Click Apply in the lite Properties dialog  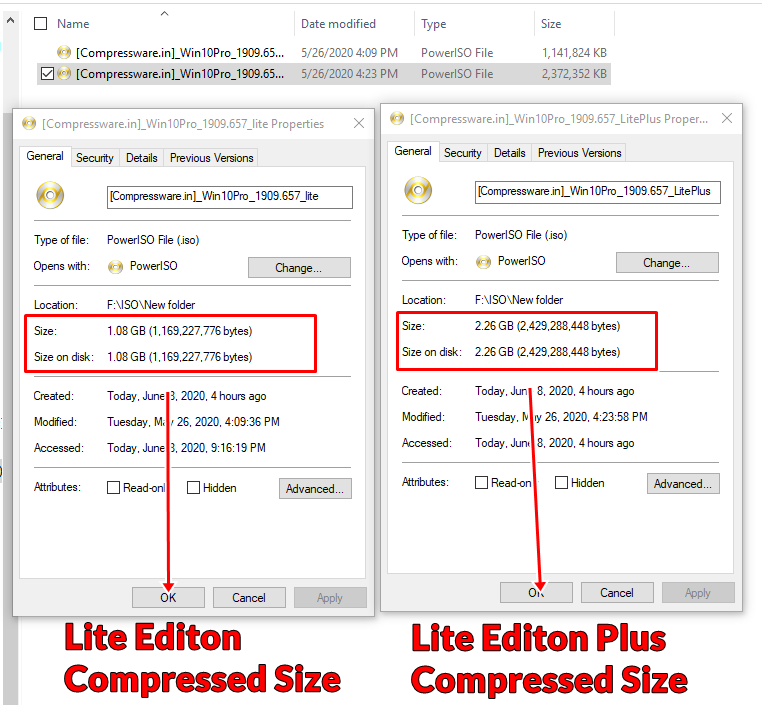click(330, 598)
